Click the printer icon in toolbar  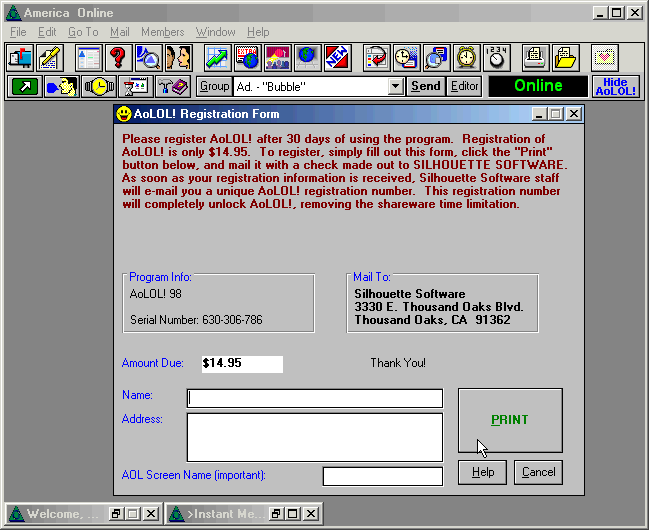pos(535,57)
